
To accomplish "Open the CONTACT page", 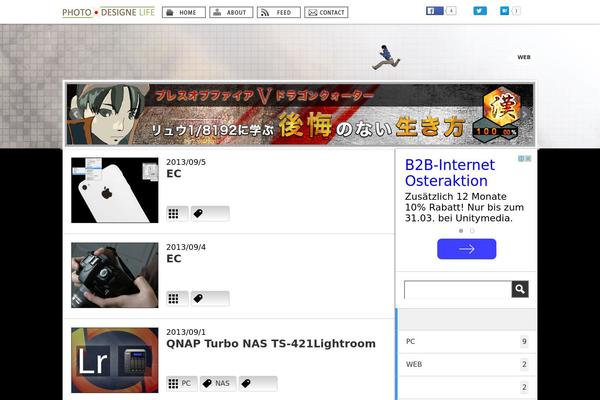I will (326, 12).
